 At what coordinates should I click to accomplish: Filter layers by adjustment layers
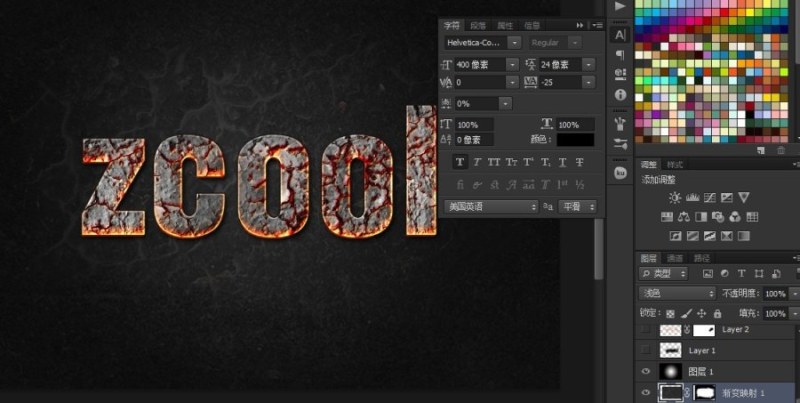point(724,273)
